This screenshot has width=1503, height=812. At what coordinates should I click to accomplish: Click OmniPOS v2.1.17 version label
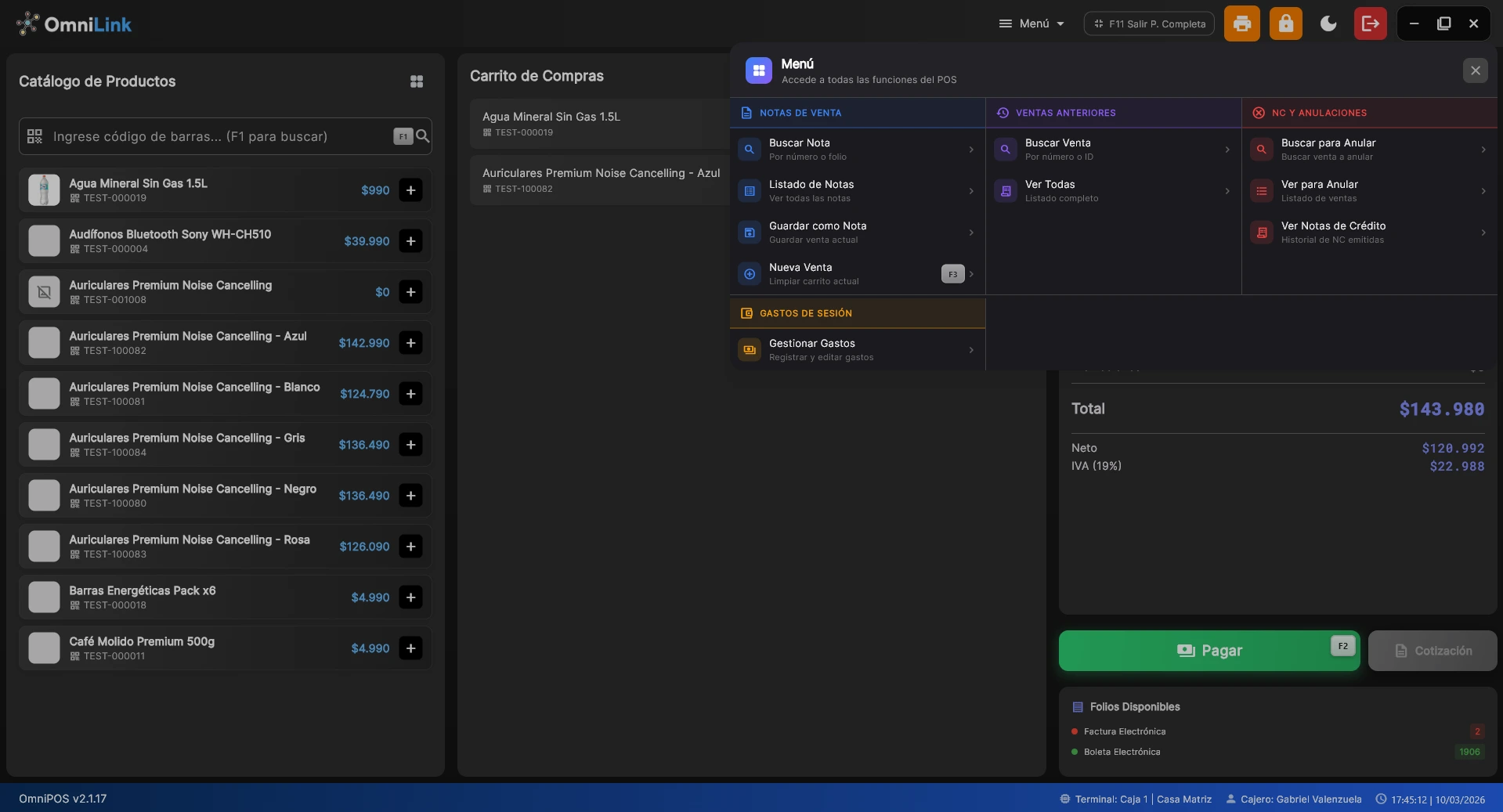63,799
